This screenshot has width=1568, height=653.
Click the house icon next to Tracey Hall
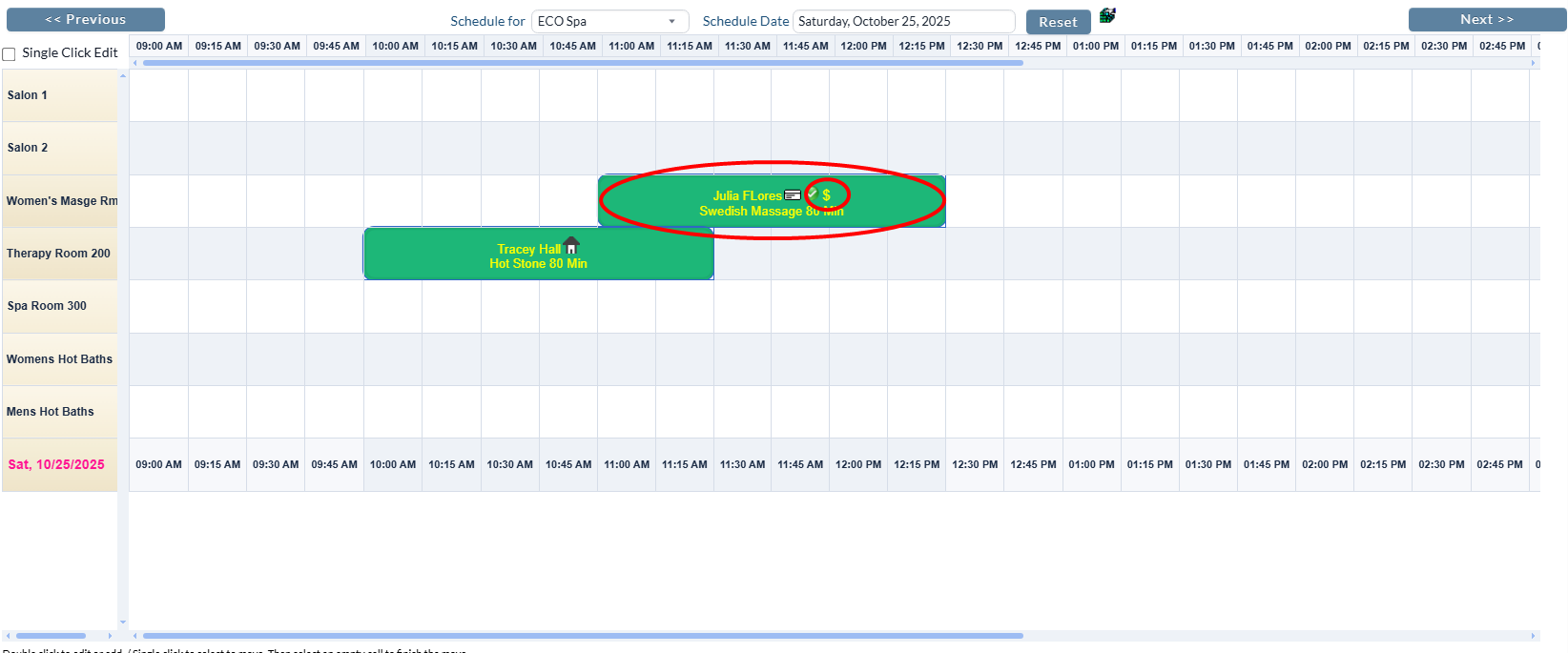point(571,246)
